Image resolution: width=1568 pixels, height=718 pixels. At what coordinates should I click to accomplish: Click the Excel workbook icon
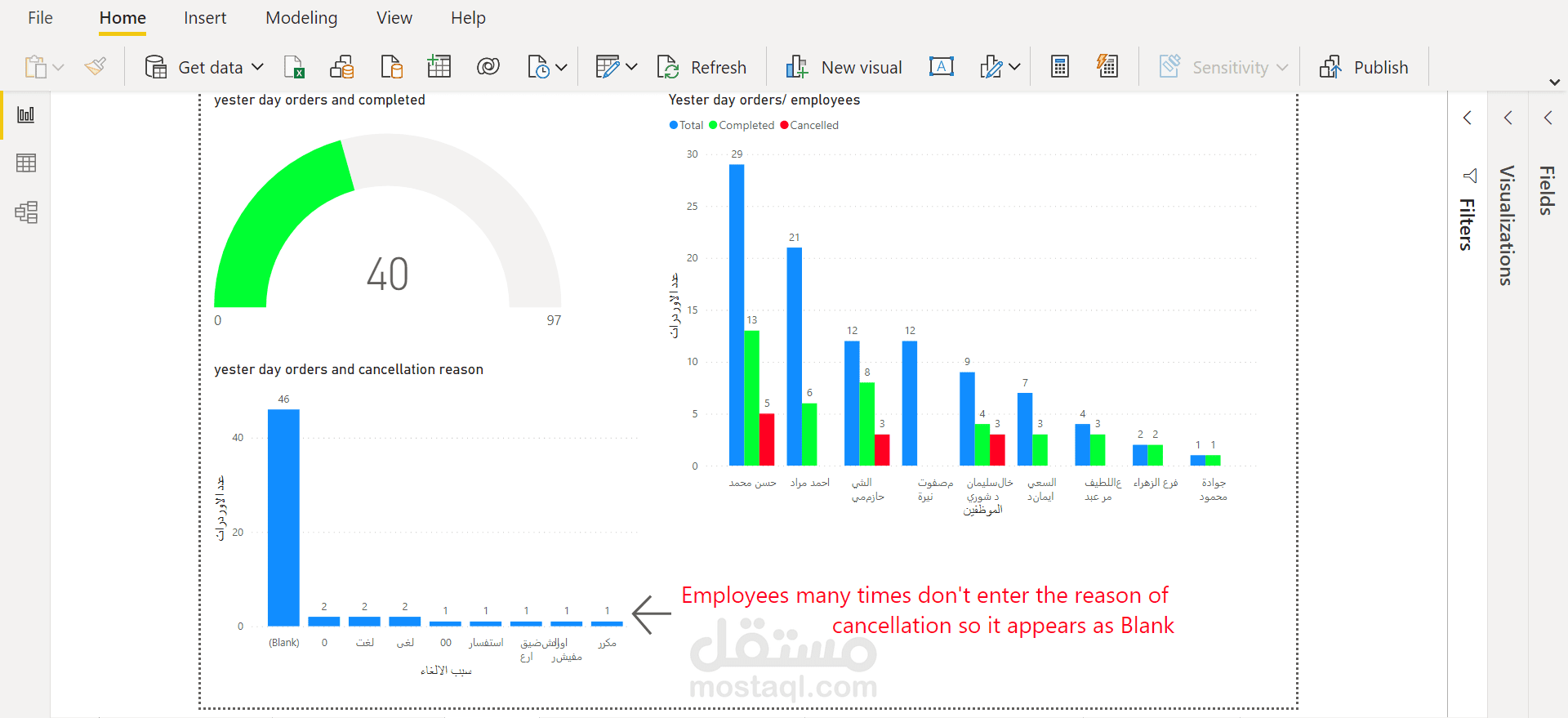click(294, 67)
